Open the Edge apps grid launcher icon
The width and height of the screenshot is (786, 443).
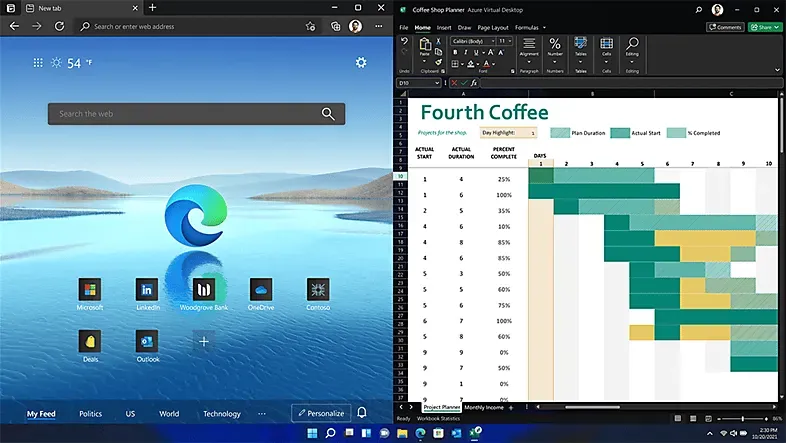click(38, 63)
